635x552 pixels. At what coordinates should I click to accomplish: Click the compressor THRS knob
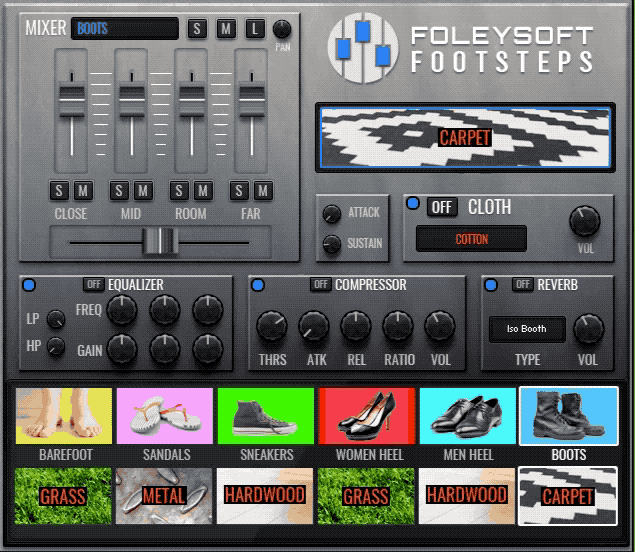tap(272, 326)
